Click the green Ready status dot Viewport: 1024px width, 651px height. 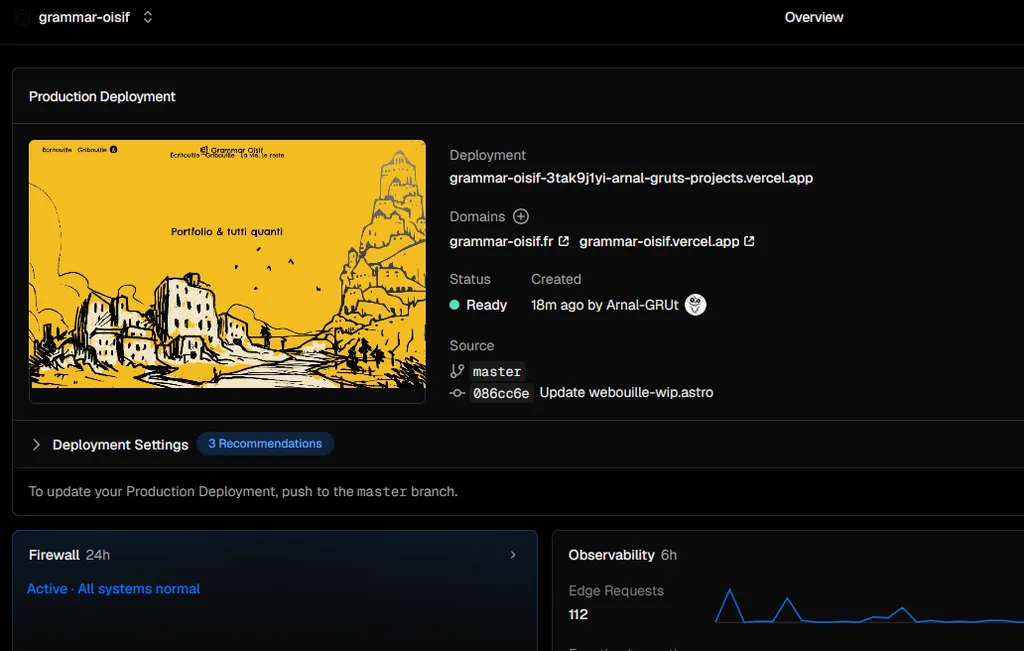point(455,305)
